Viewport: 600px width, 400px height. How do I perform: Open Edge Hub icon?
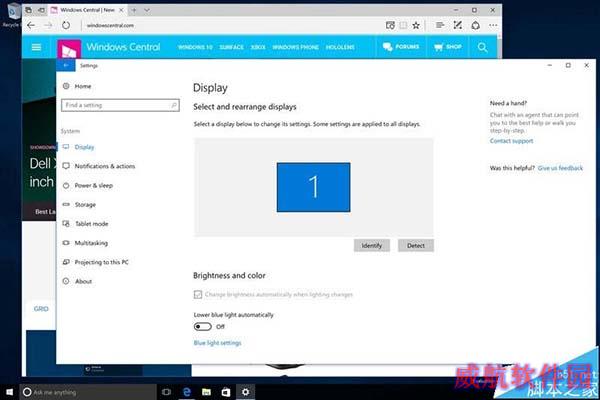point(440,25)
